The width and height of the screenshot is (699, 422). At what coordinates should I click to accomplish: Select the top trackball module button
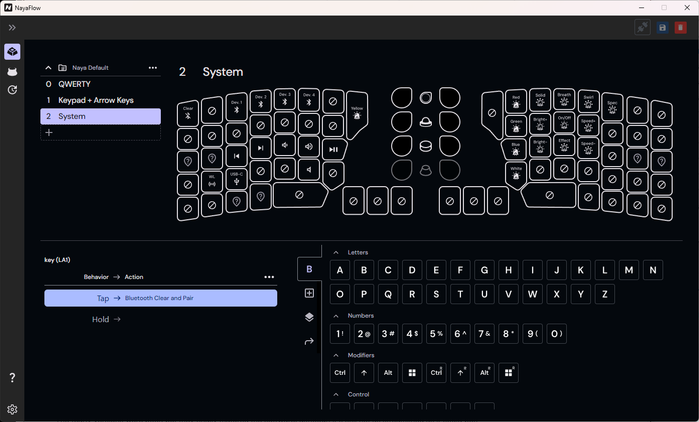(426, 98)
